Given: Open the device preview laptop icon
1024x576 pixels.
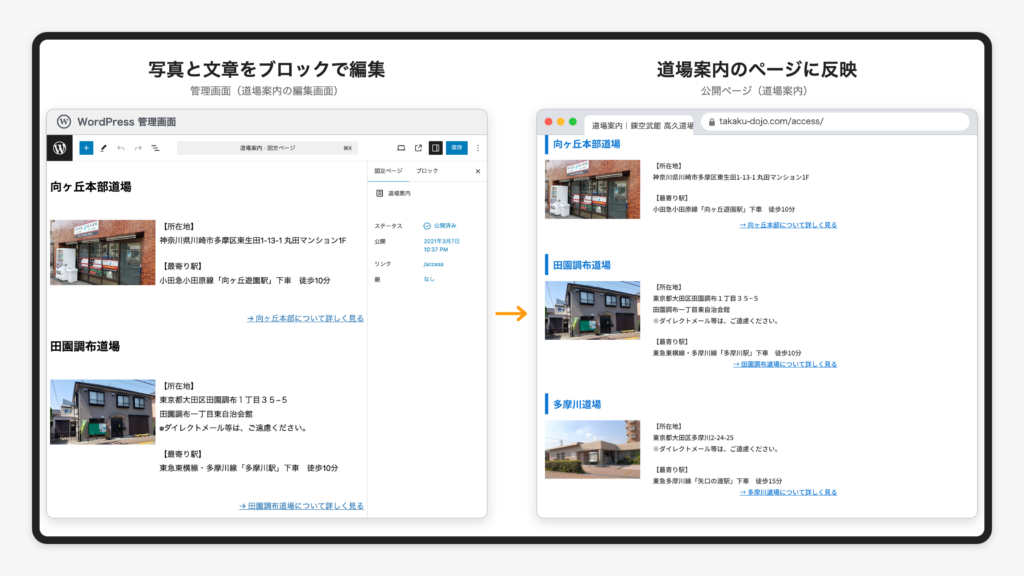Looking at the screenshot, I should pyautogui.click(x=401, y=148).
